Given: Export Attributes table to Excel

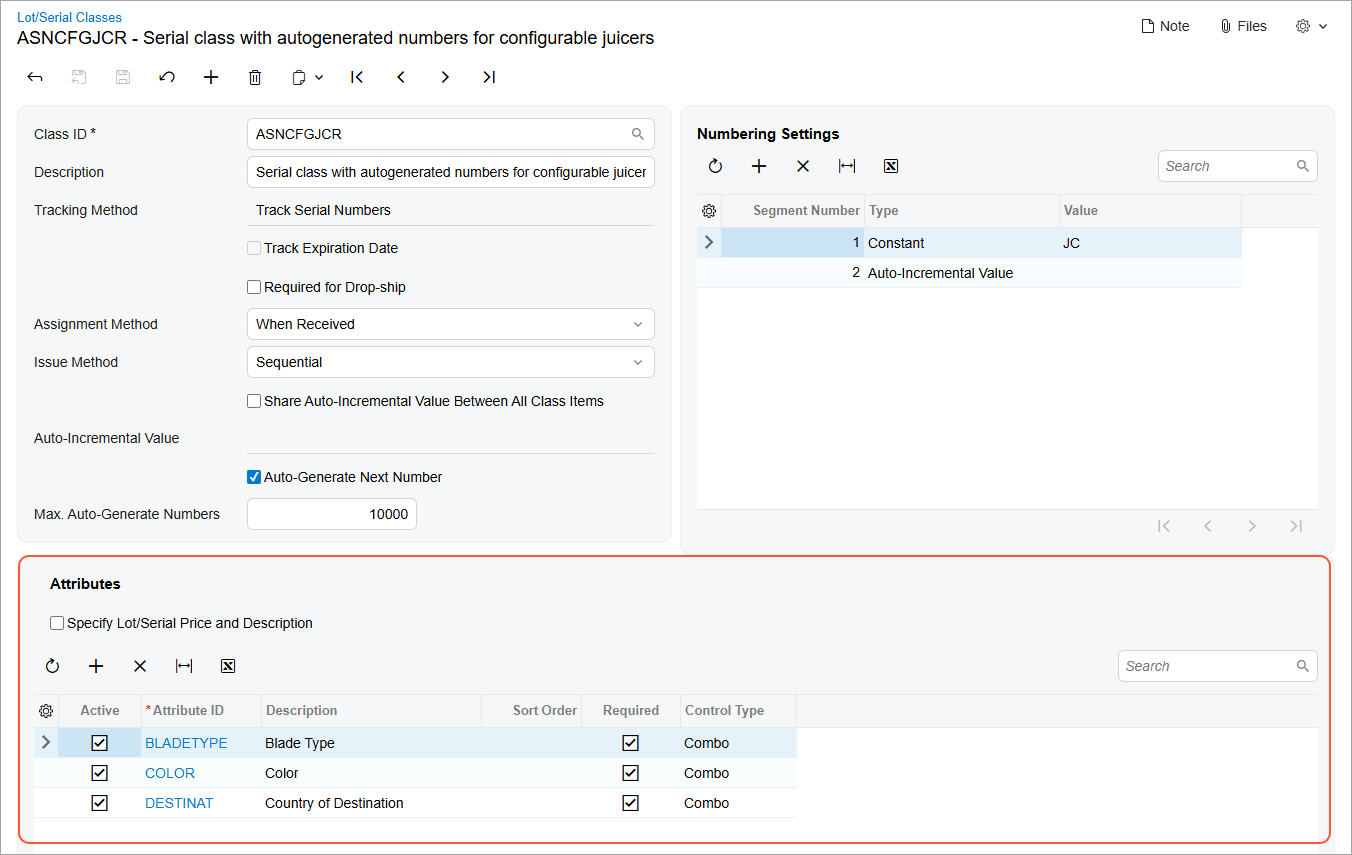Looking at the screenshot, I should tap(228, 666).
